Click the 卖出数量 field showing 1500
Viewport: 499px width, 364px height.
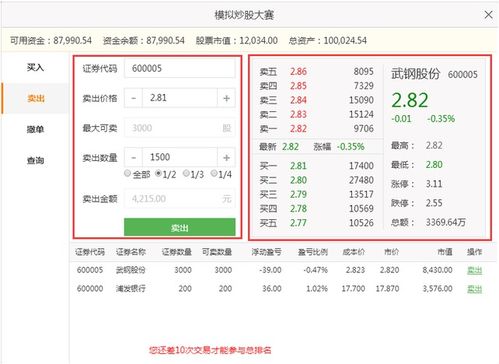tap(180, 157)
